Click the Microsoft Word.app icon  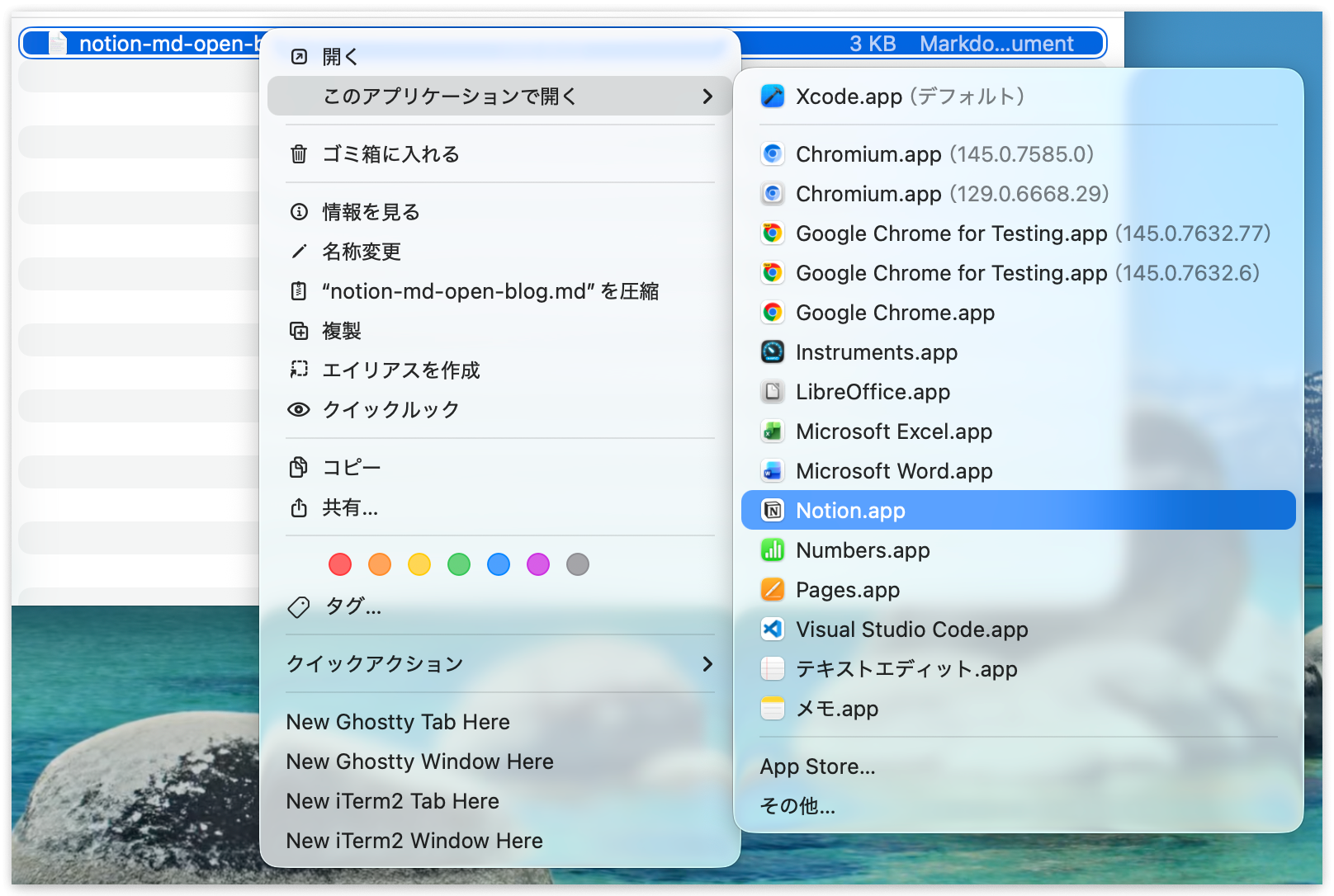click(773, 471)
